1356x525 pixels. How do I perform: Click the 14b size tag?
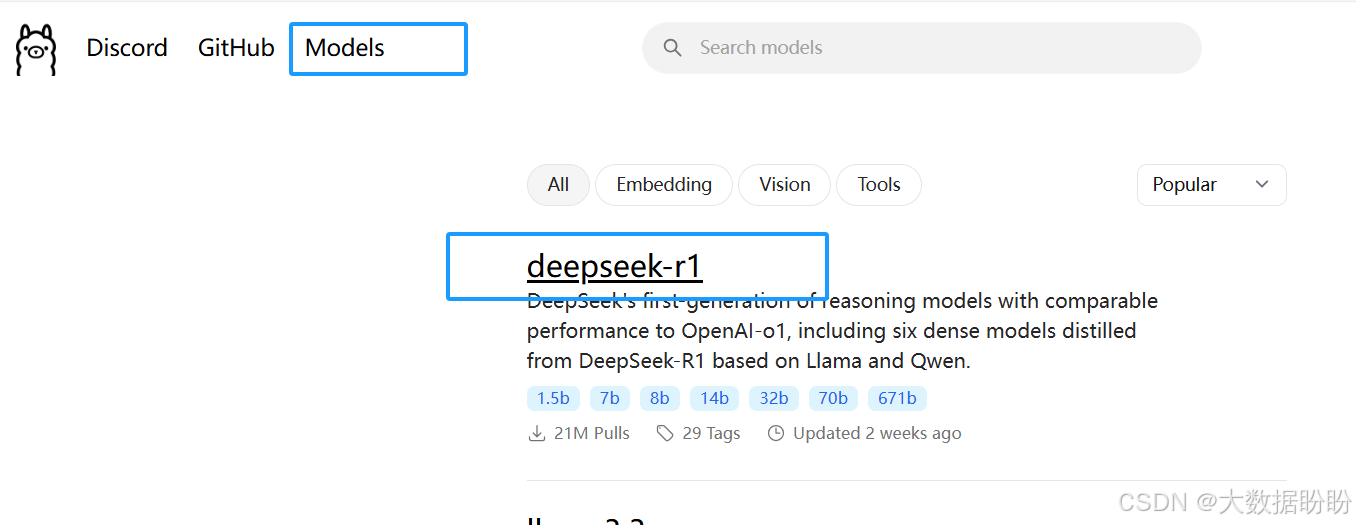click(x=714, y=398)
